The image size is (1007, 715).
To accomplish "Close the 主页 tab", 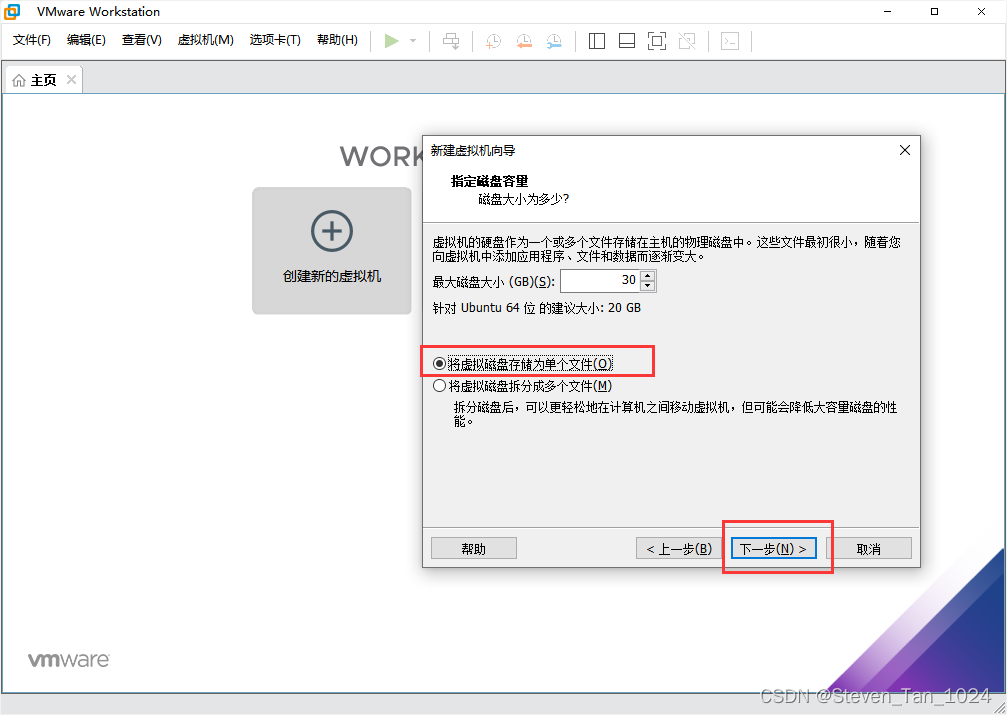I will (x=71, y=80).
